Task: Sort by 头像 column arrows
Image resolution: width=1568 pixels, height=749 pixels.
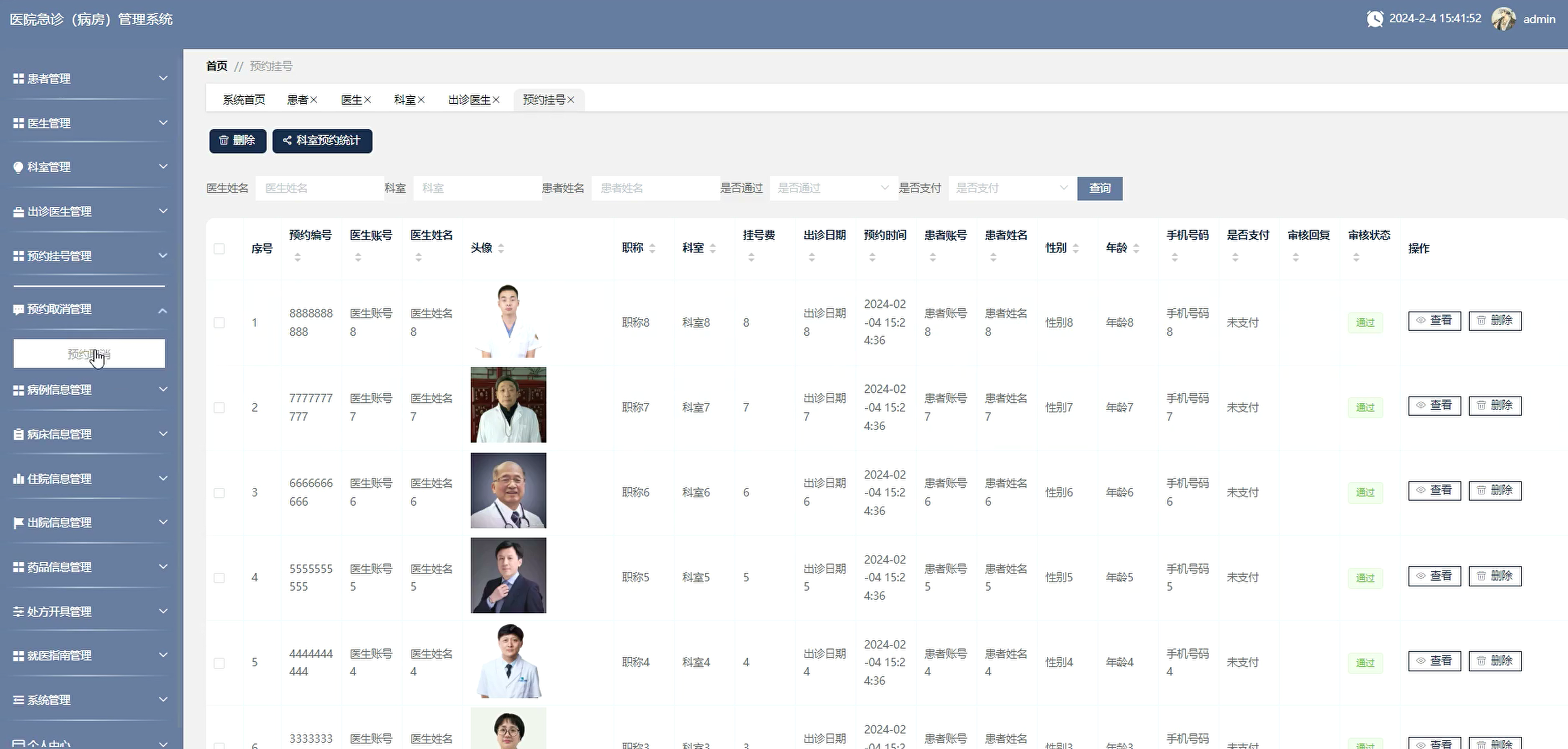Action: point(501,248)
